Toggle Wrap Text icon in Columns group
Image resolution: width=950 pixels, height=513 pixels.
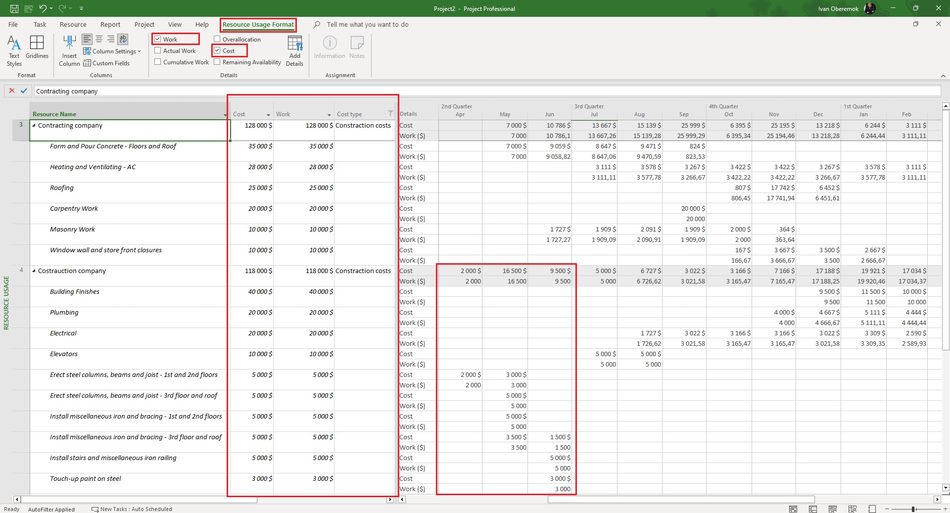tap(122, 39)
